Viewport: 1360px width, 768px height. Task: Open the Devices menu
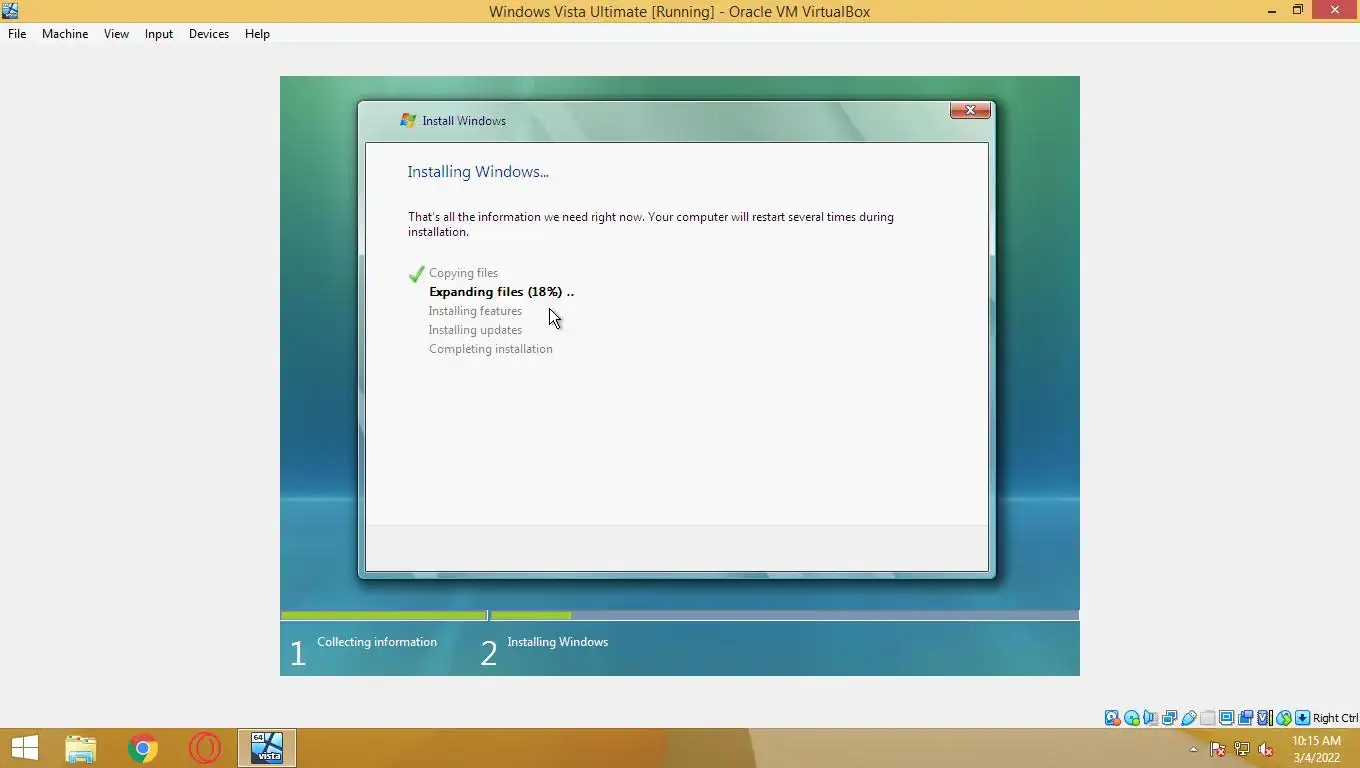coord(209,34)
